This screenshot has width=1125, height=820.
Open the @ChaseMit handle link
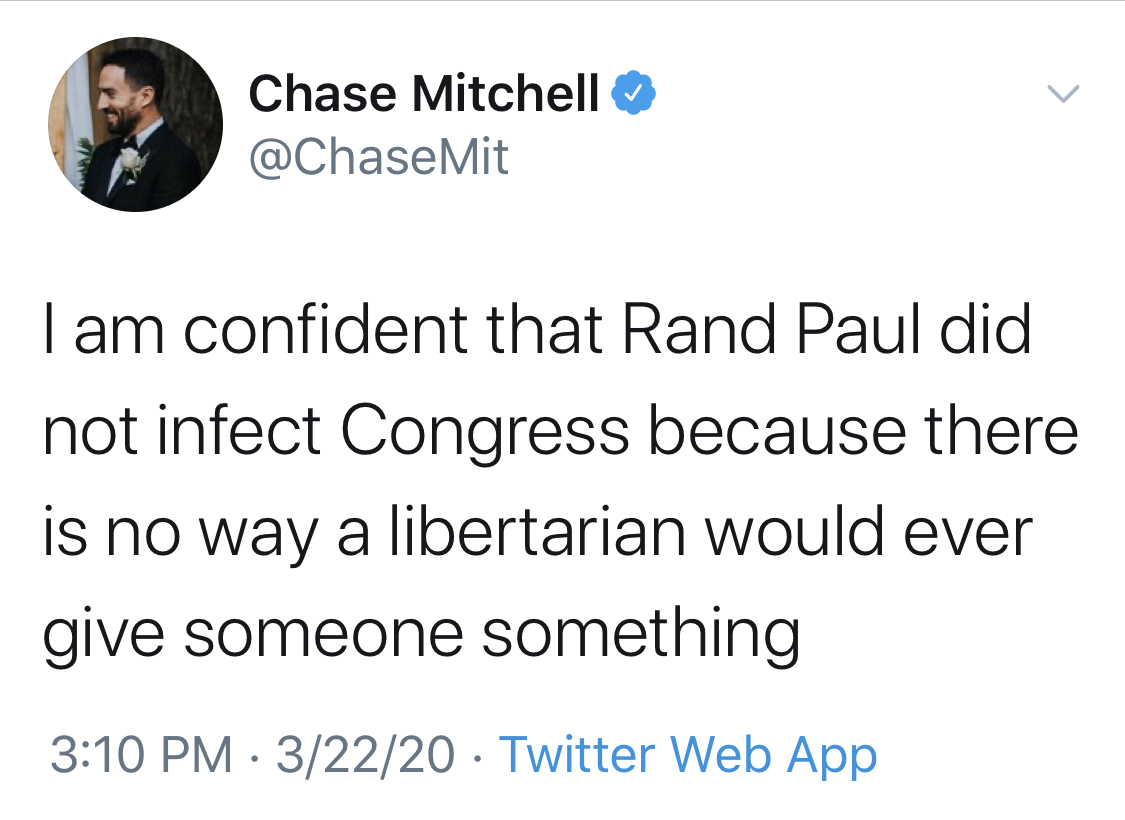[x=378, y=157]
